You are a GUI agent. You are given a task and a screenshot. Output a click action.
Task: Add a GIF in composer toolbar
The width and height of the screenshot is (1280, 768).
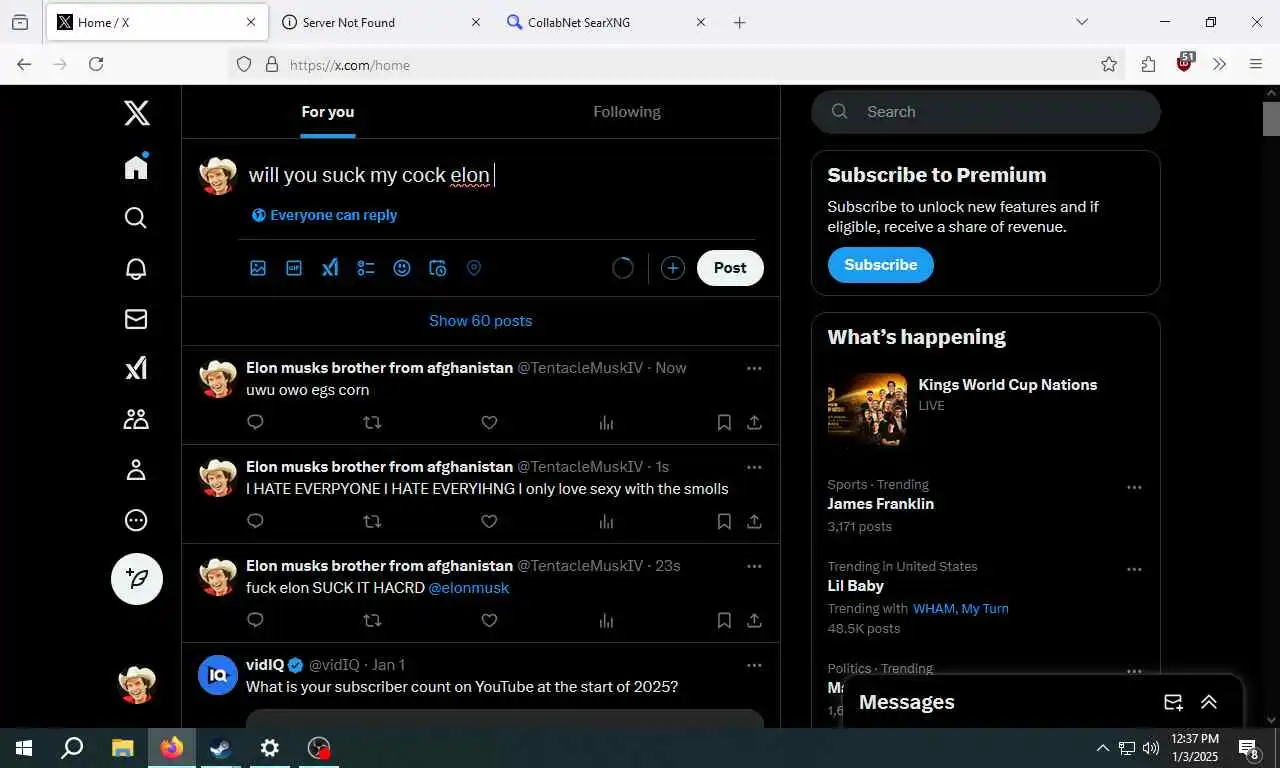294,268
